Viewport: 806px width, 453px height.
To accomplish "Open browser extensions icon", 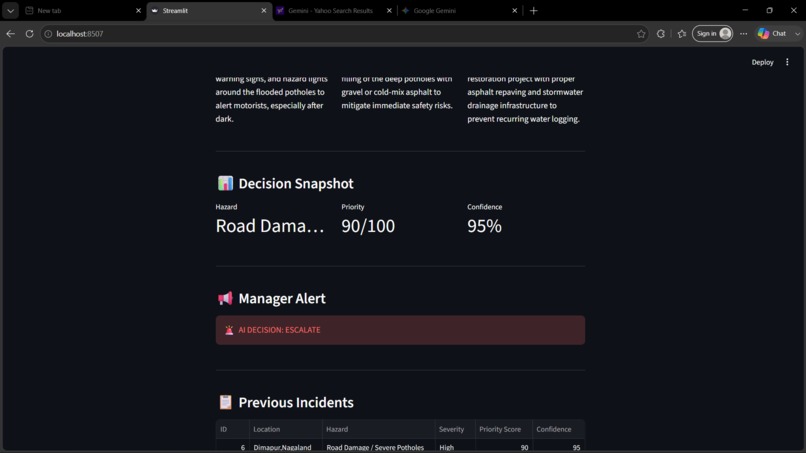I will pos(661,33).
